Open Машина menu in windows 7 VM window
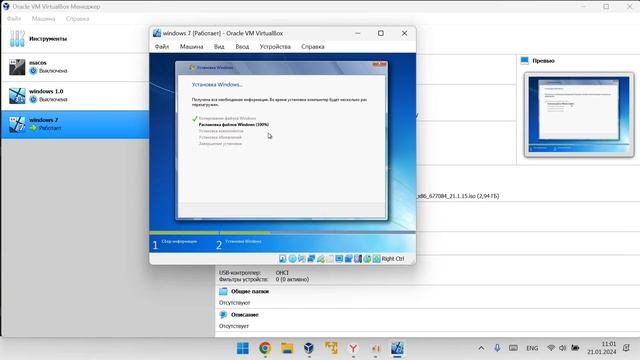This screenshot has height=360, width=640. [x=191, y=47]
